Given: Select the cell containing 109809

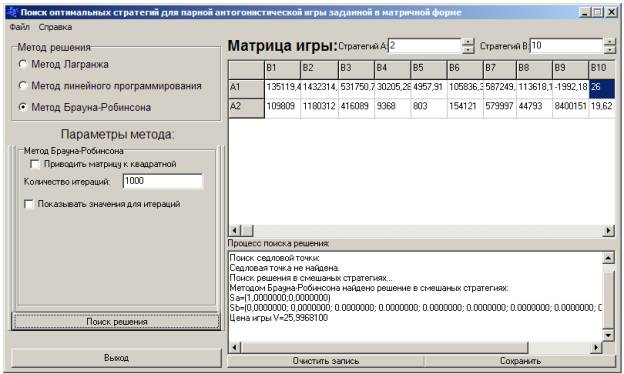Looking at the screenshot, I should pos(283,108).
